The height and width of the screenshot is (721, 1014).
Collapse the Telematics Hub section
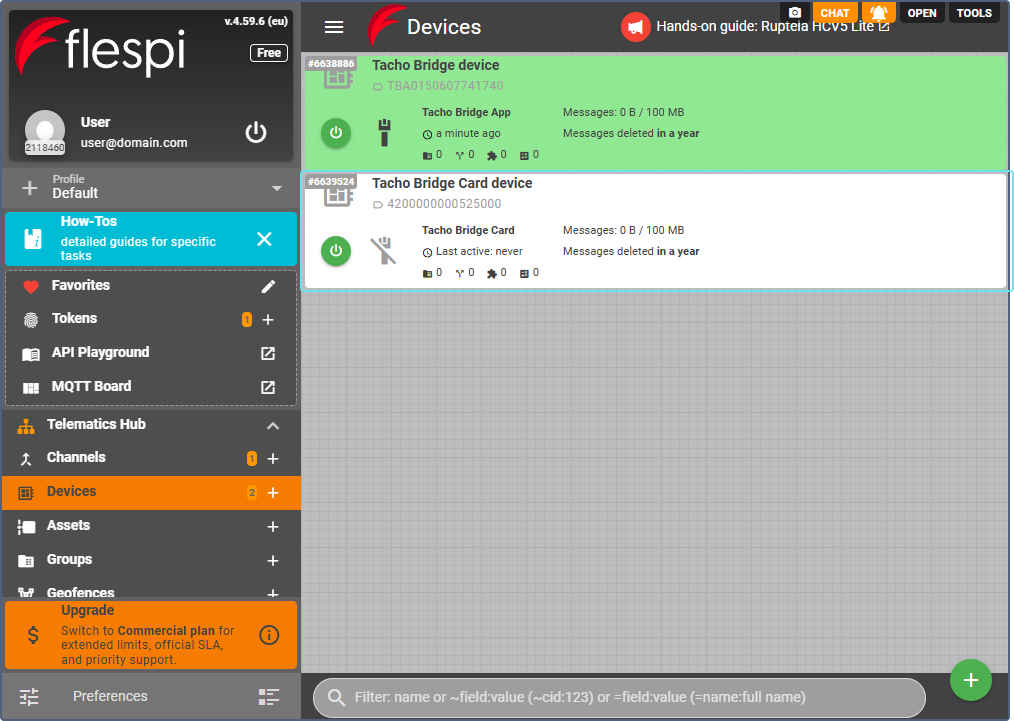point(273,425)
